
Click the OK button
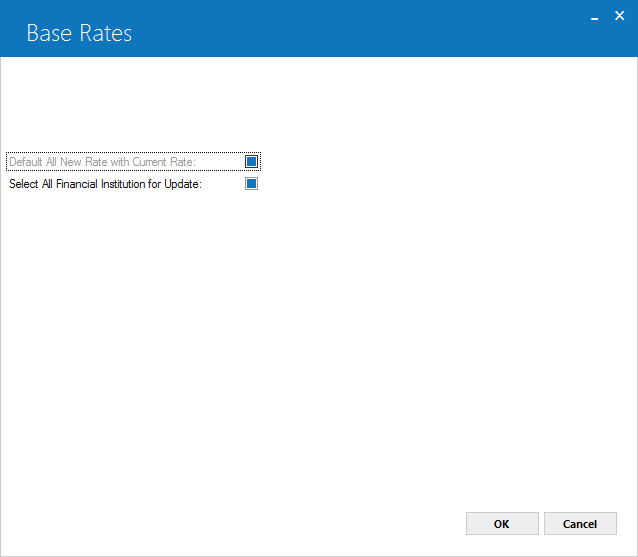pyautogui.click(x=502, y=524)
